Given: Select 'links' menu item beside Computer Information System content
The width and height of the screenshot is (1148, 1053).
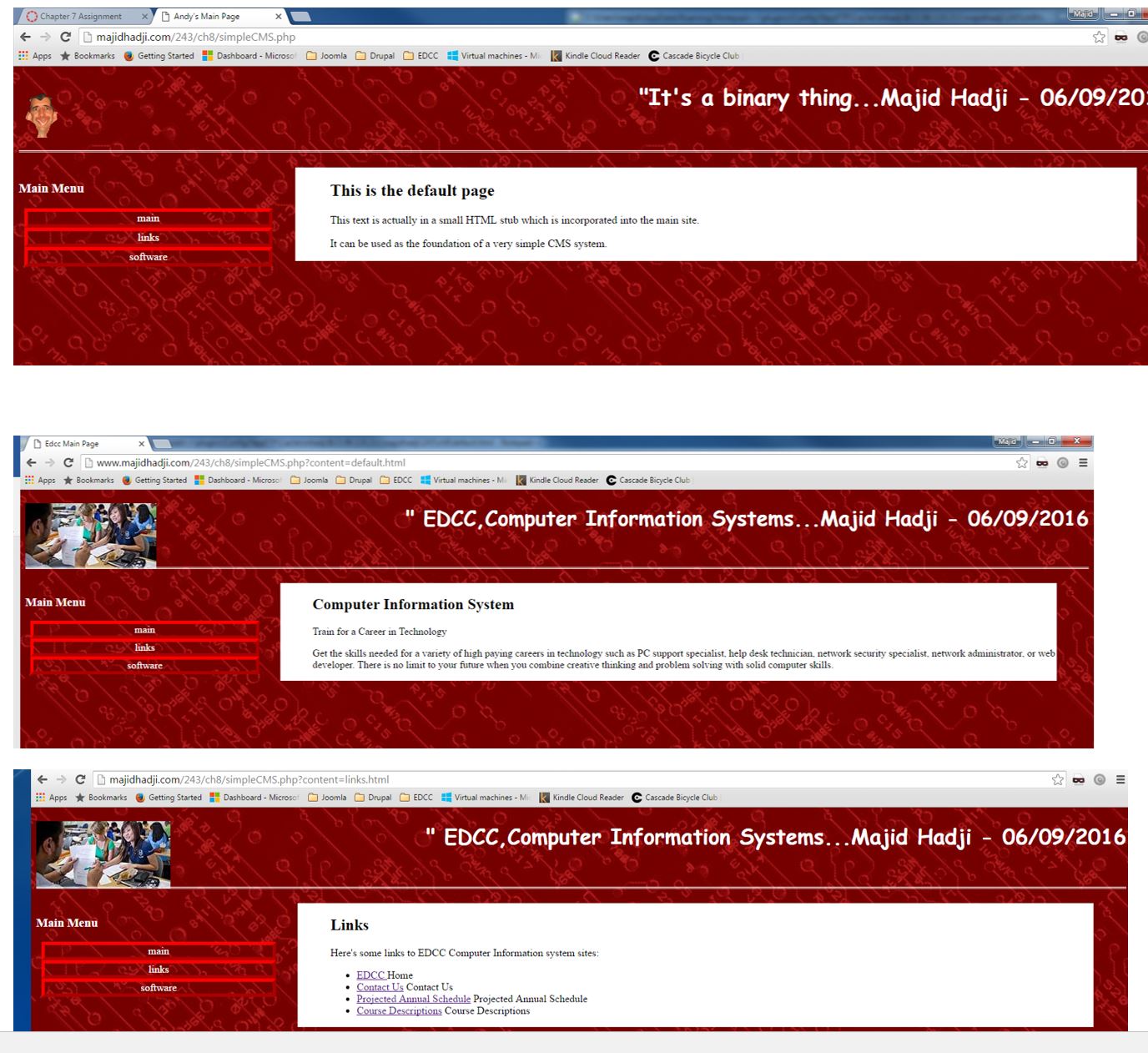Looking at the screenshot, I should click(144, 647).
